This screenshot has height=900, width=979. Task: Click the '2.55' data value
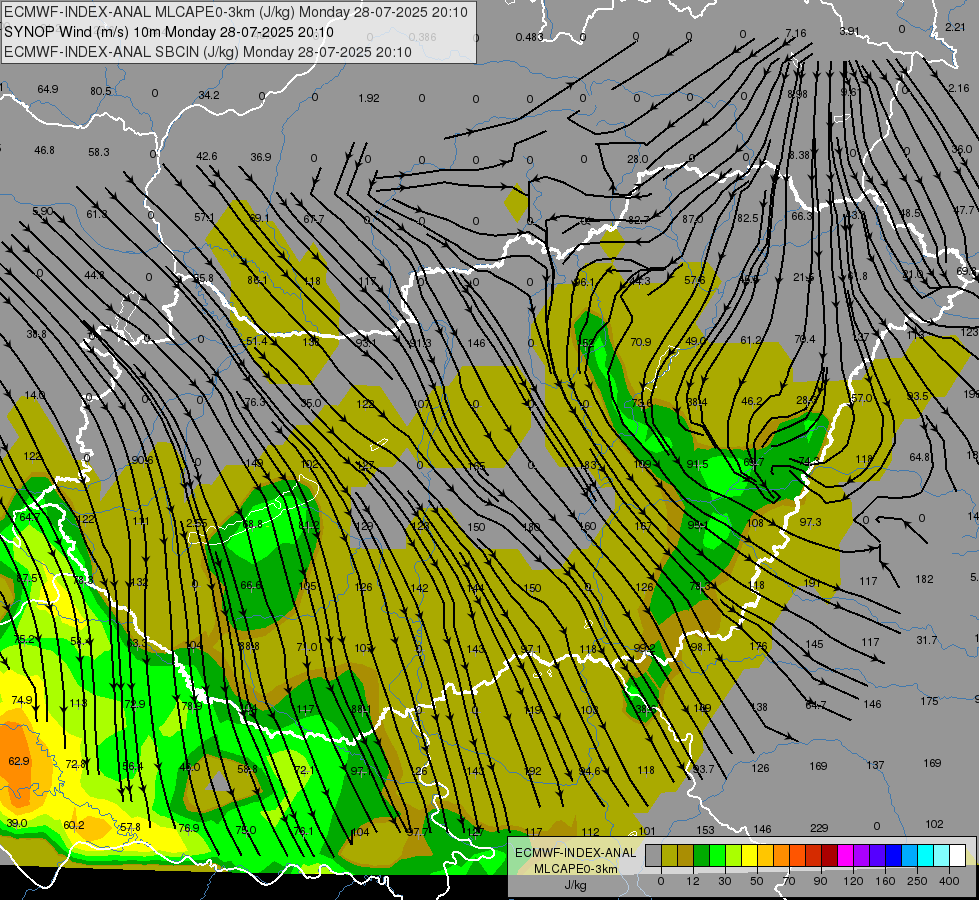(x=197, y=523)
